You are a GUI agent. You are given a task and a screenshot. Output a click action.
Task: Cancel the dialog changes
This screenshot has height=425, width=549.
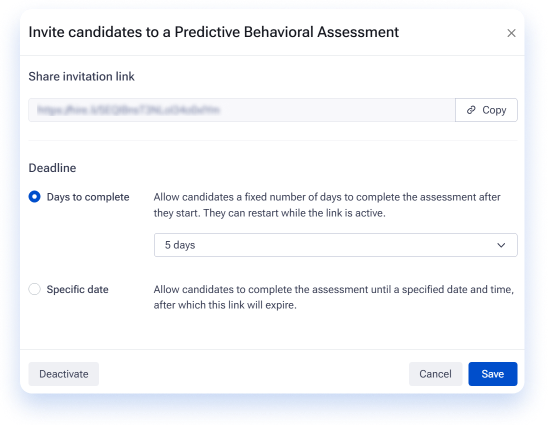tap(435, 374)
